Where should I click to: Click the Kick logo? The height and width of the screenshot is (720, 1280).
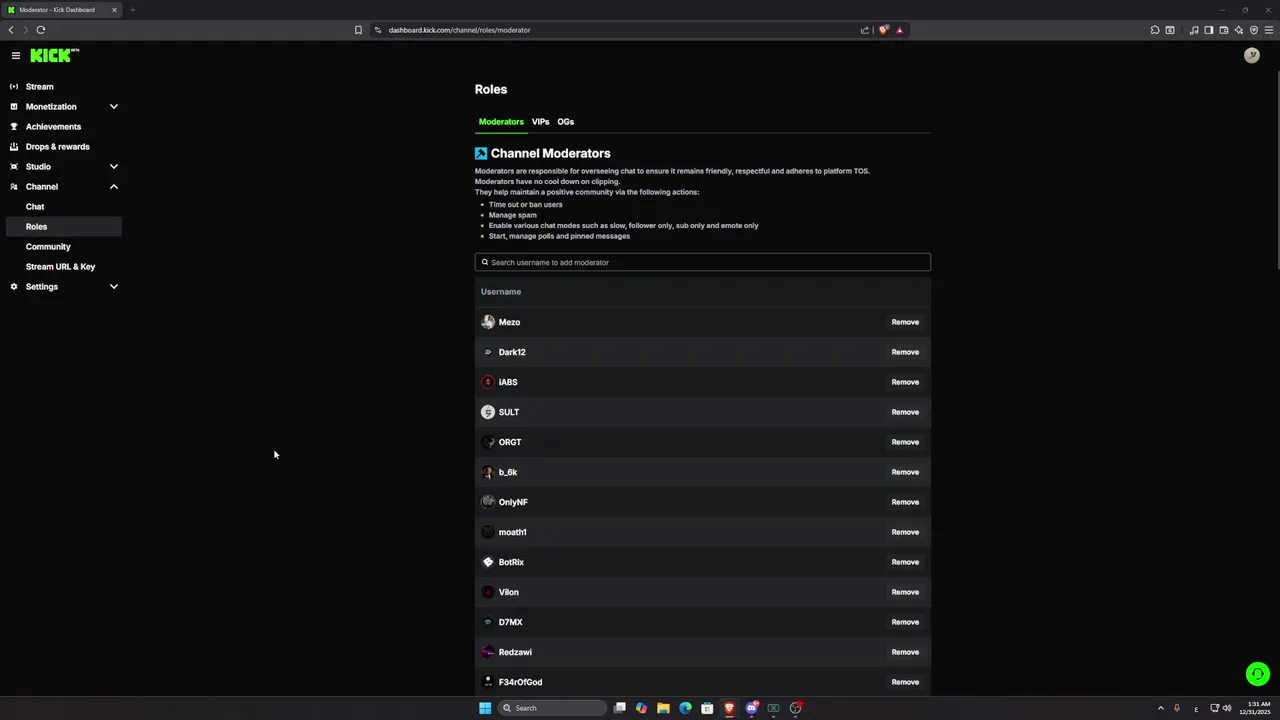(54, 56)
